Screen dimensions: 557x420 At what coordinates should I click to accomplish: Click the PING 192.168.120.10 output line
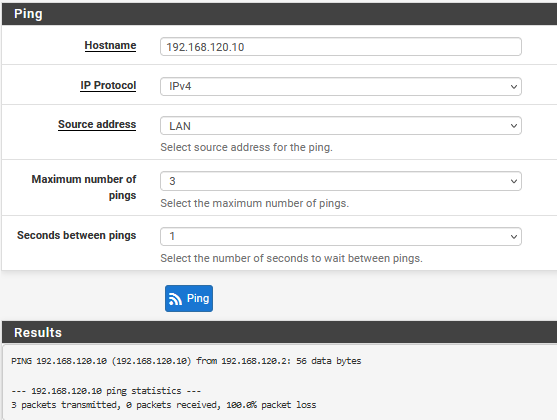[186, 361]
